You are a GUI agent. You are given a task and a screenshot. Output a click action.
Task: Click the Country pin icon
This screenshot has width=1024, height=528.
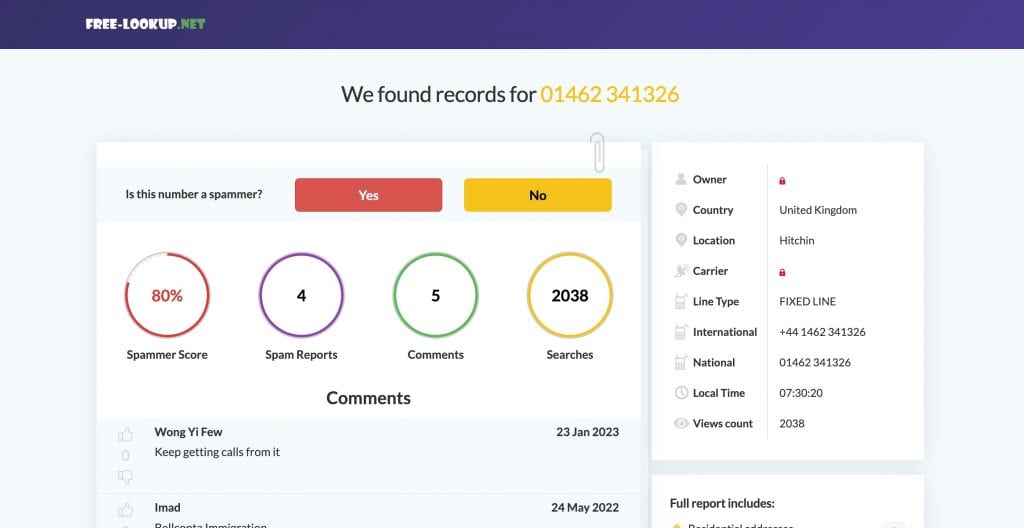point(681,210)
